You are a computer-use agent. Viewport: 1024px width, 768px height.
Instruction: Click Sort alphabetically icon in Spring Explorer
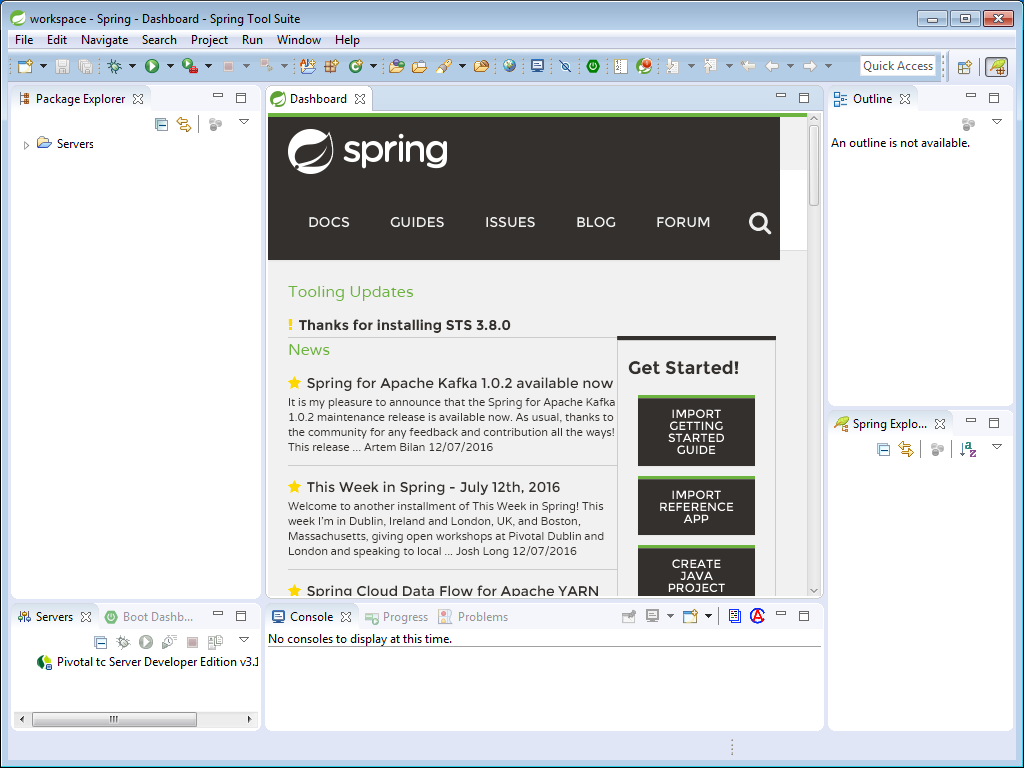click(968, 449)
